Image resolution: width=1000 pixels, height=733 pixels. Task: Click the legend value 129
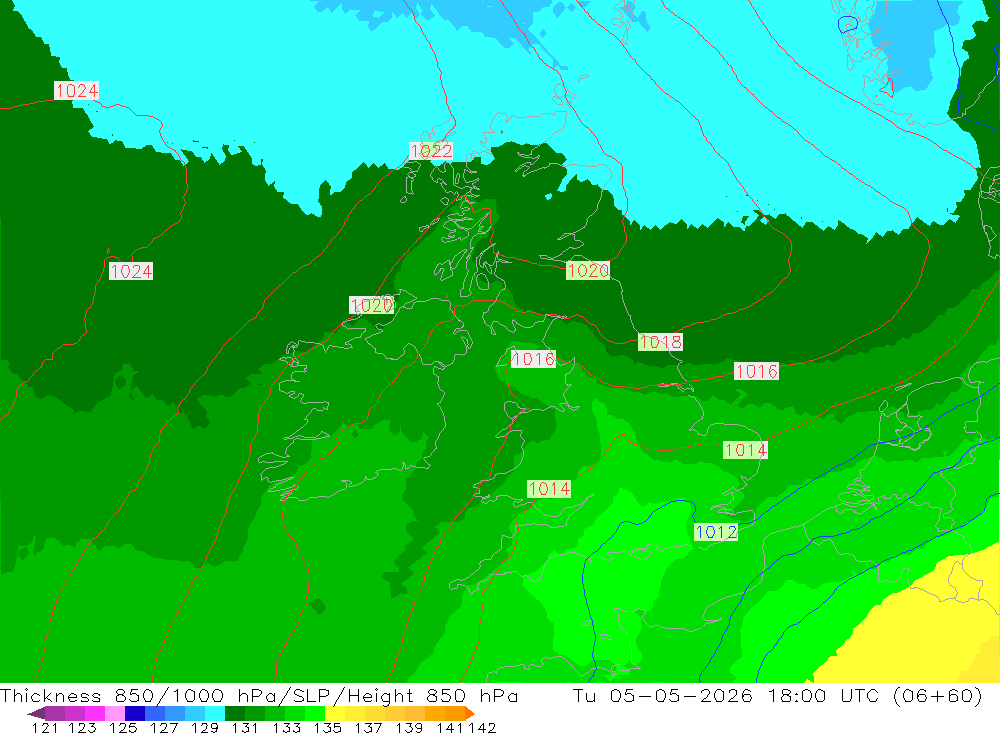pos(205,727)
